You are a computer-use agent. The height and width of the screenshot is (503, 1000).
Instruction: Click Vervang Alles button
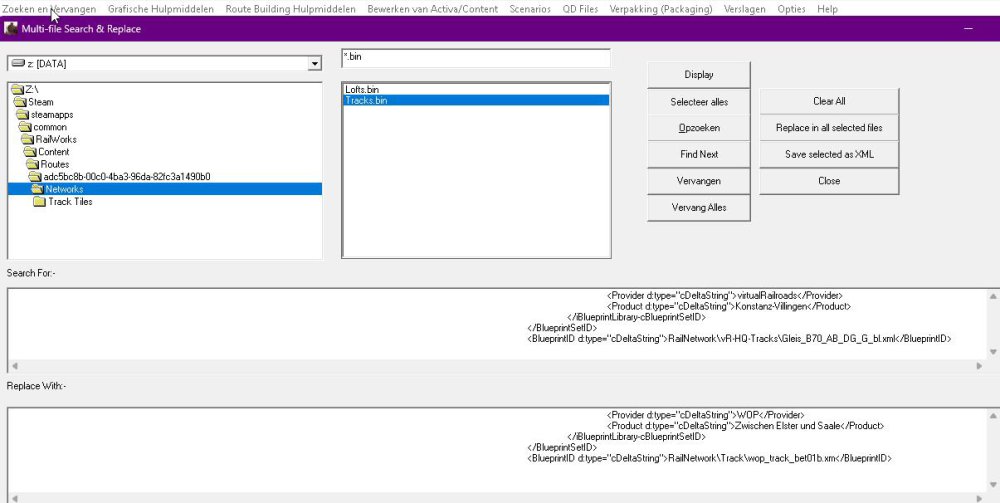click(x=699, y=208)
